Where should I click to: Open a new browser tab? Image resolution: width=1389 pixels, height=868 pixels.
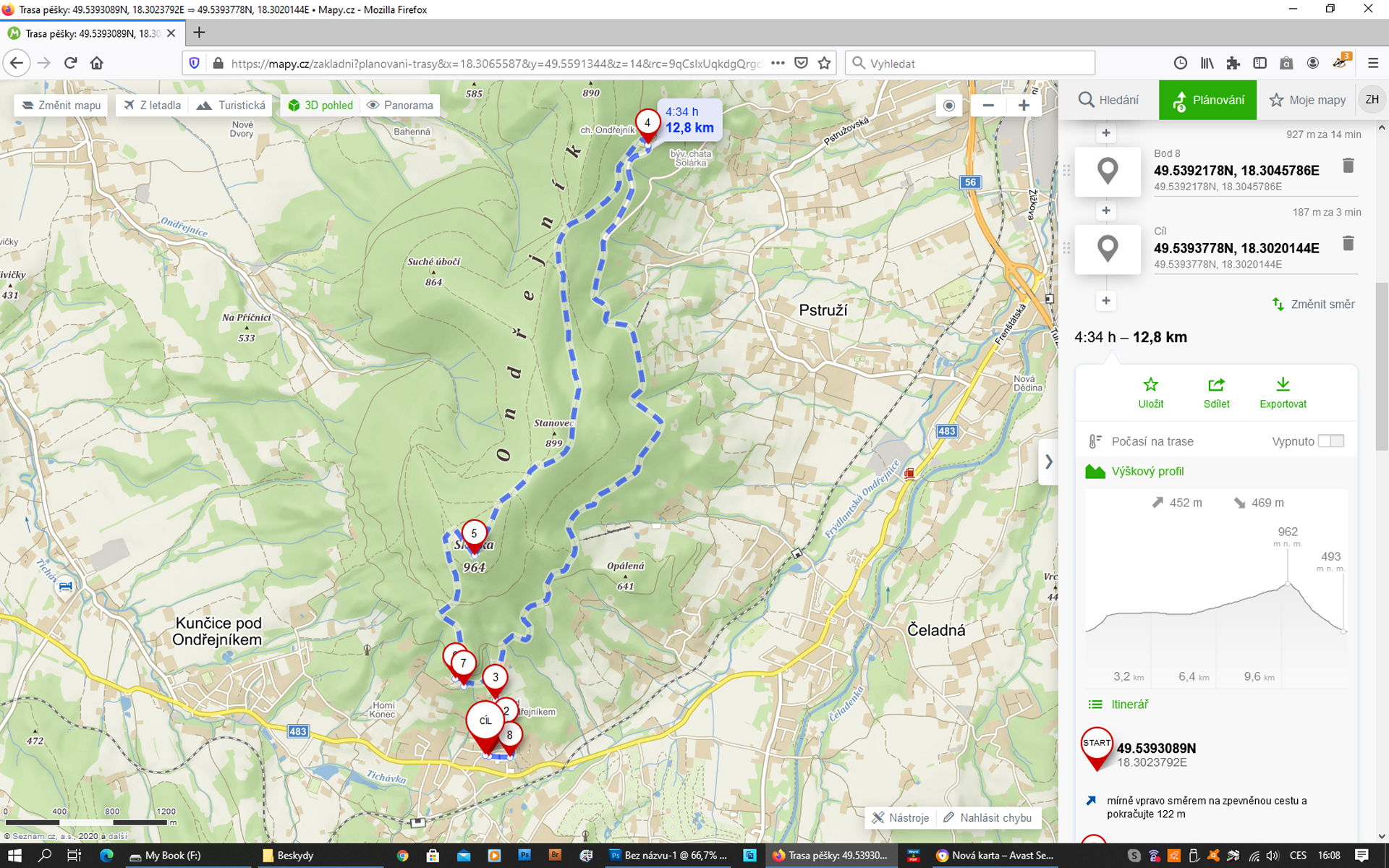pyautogui.click(x=199, y=33)
